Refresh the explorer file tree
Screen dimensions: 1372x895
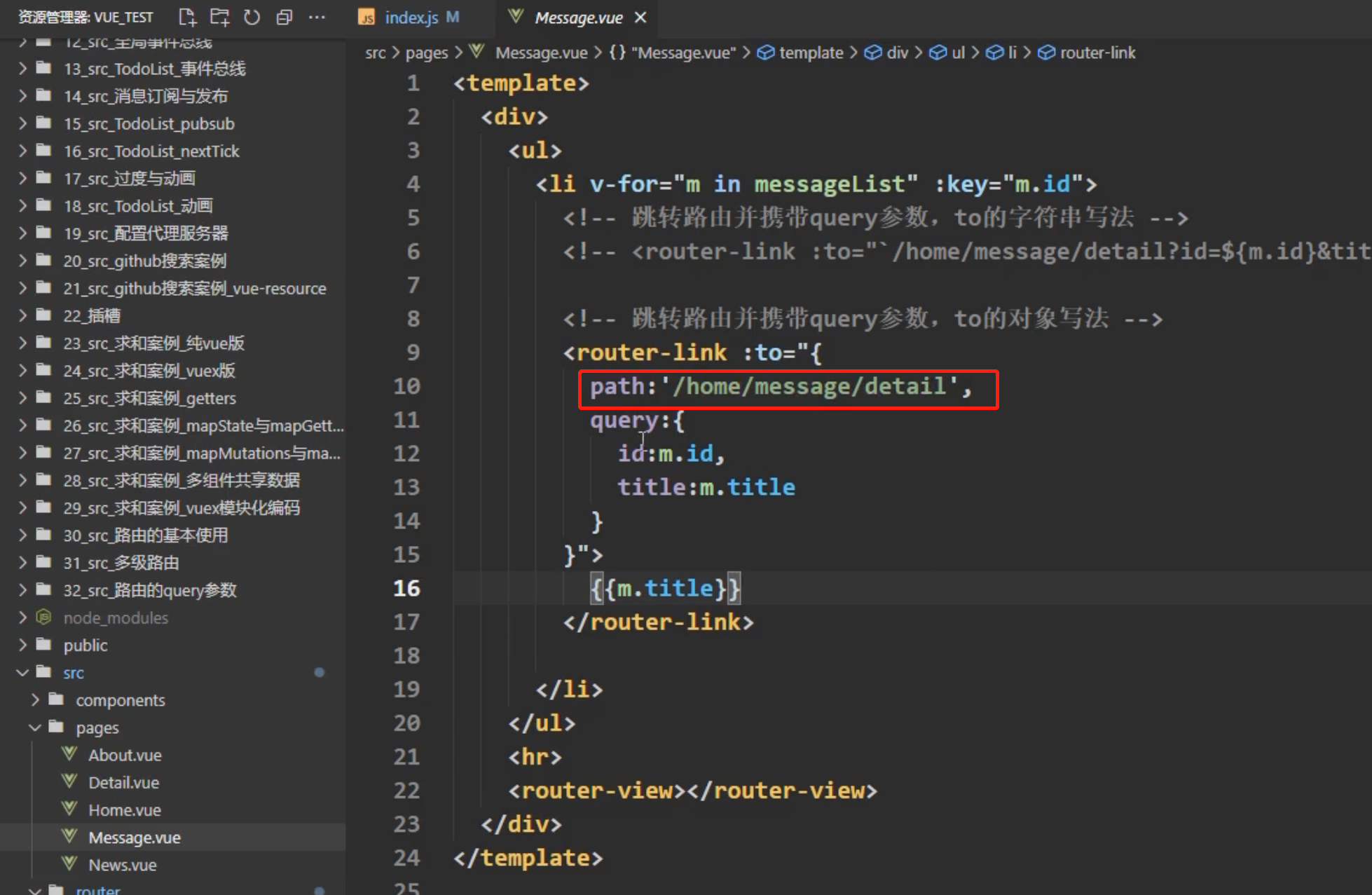[252, 17]
